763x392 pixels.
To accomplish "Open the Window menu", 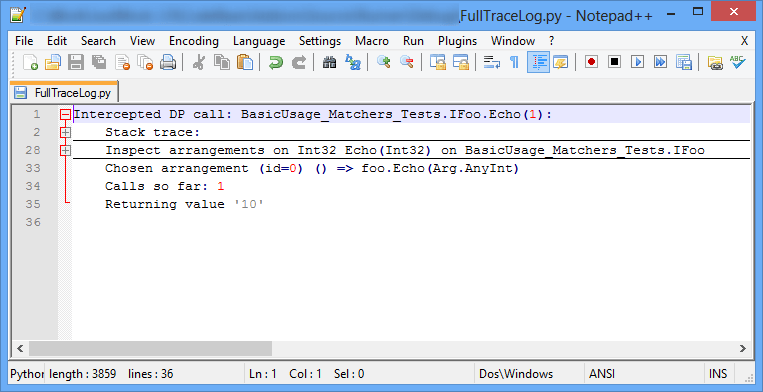I will (x=513, y=41).
